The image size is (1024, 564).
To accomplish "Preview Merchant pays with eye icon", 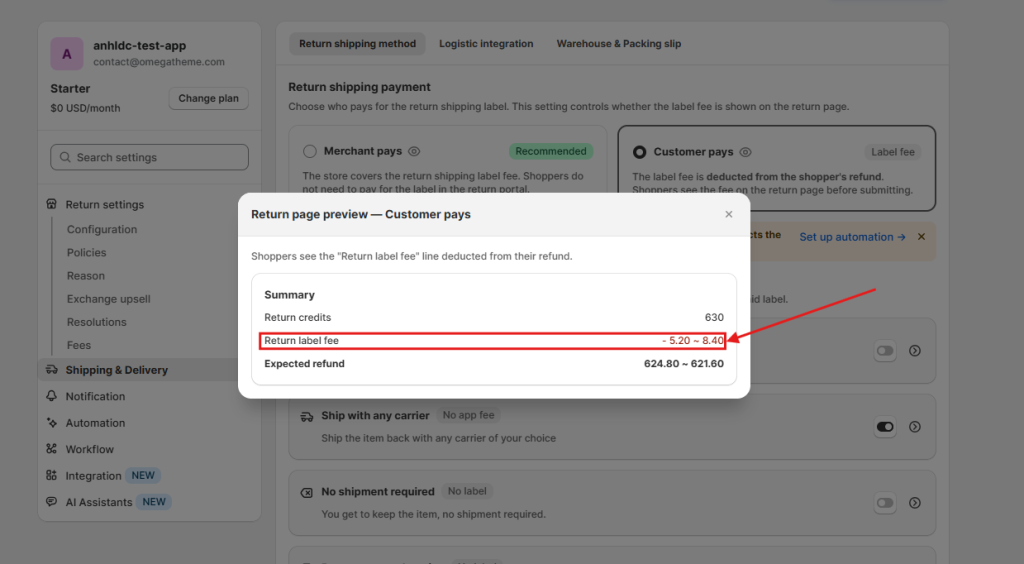I will 414,151.
